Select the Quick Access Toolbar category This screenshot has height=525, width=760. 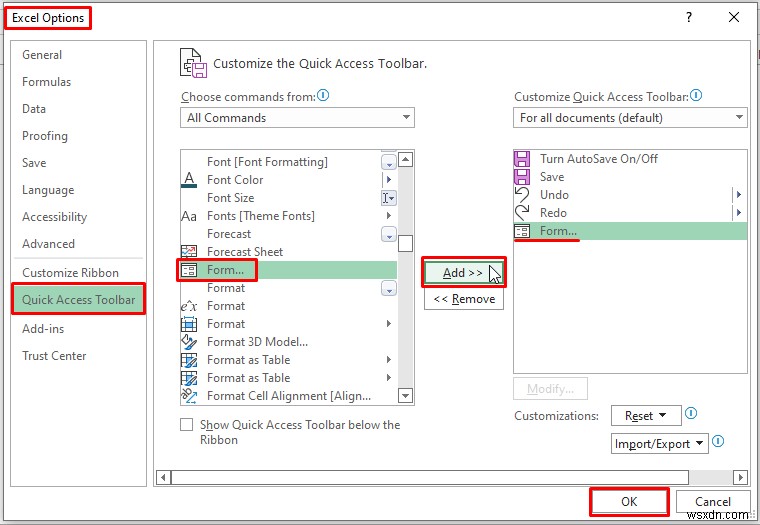[79, 300]
